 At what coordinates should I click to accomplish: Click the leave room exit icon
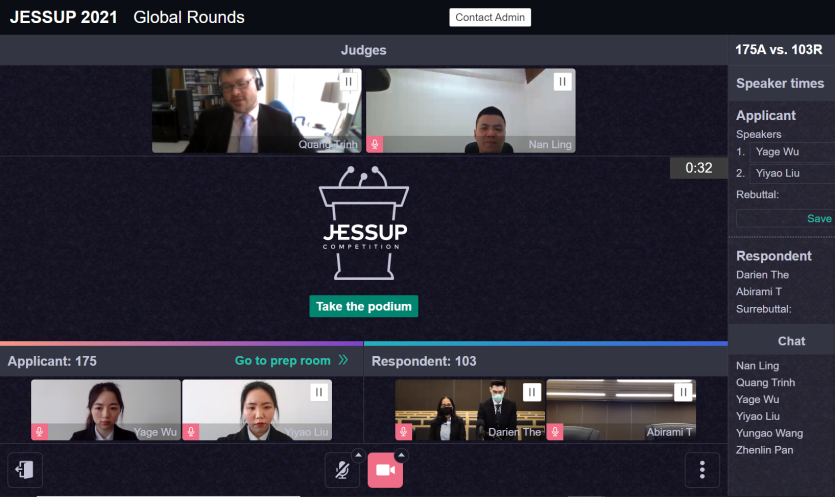26,469
